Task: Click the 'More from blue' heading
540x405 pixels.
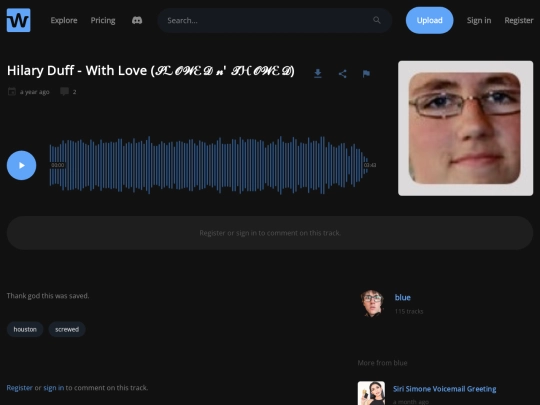Action: point(382,363)
